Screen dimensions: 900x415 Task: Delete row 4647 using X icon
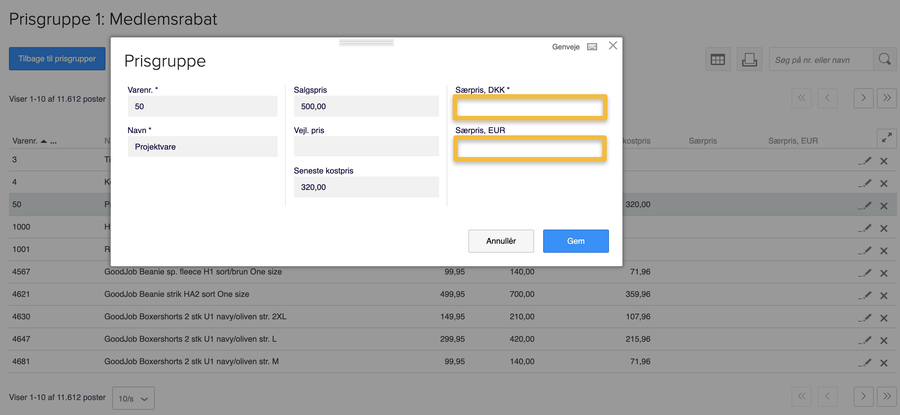(x=884, y=340)
